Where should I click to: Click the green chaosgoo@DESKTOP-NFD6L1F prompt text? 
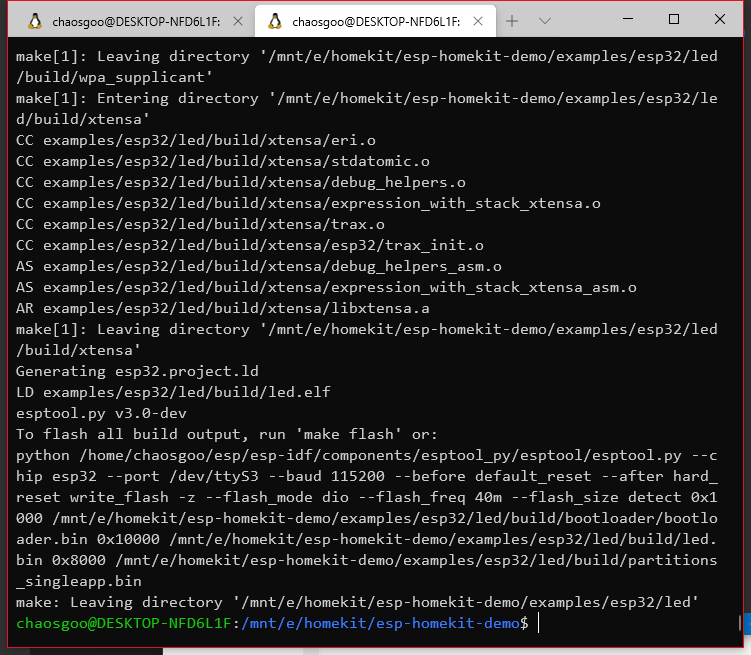[x=122, y=623]
